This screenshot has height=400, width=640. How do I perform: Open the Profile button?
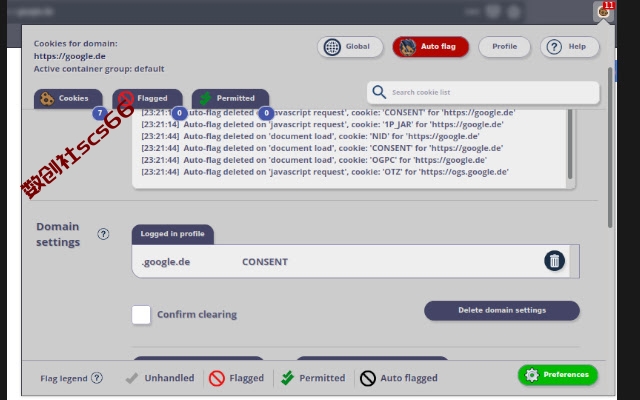point(504,47)
